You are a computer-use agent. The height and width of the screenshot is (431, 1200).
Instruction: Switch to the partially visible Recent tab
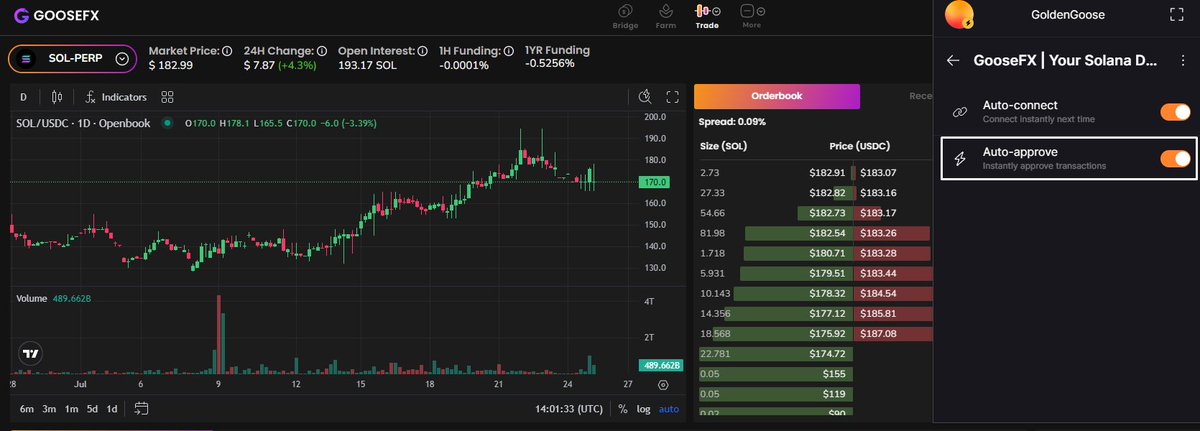click(920, 96)
